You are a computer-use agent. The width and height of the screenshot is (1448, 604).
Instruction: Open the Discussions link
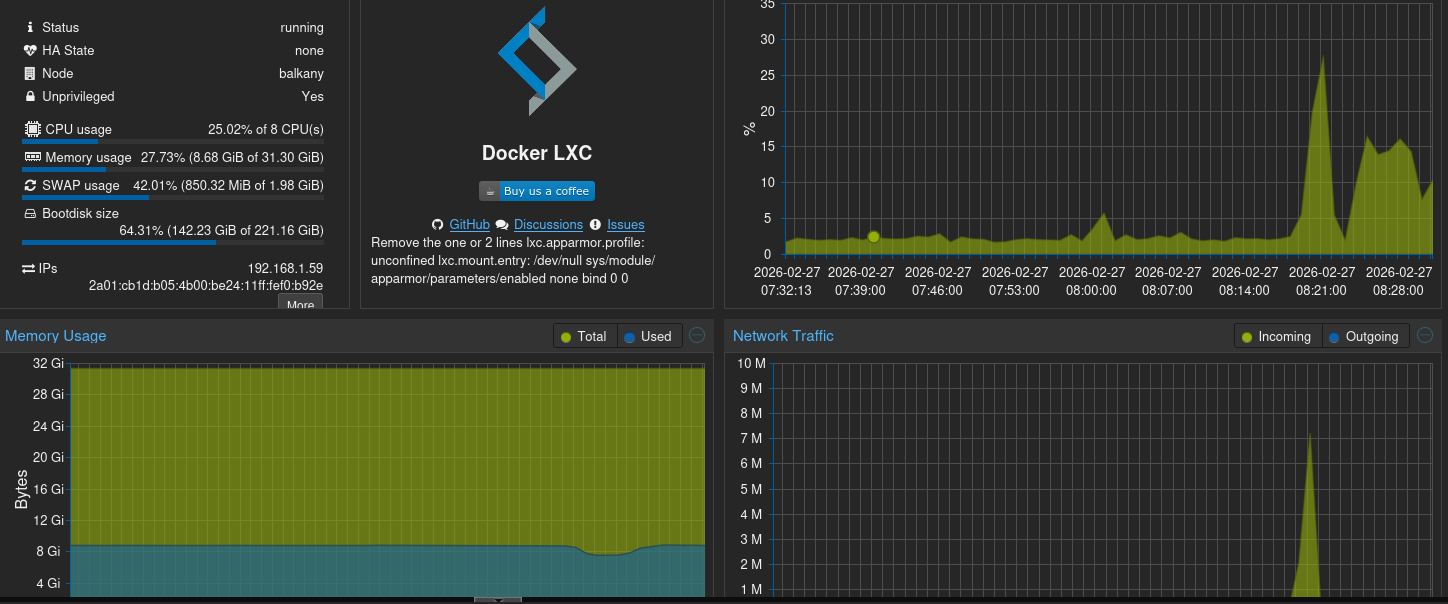pos(548,225)
